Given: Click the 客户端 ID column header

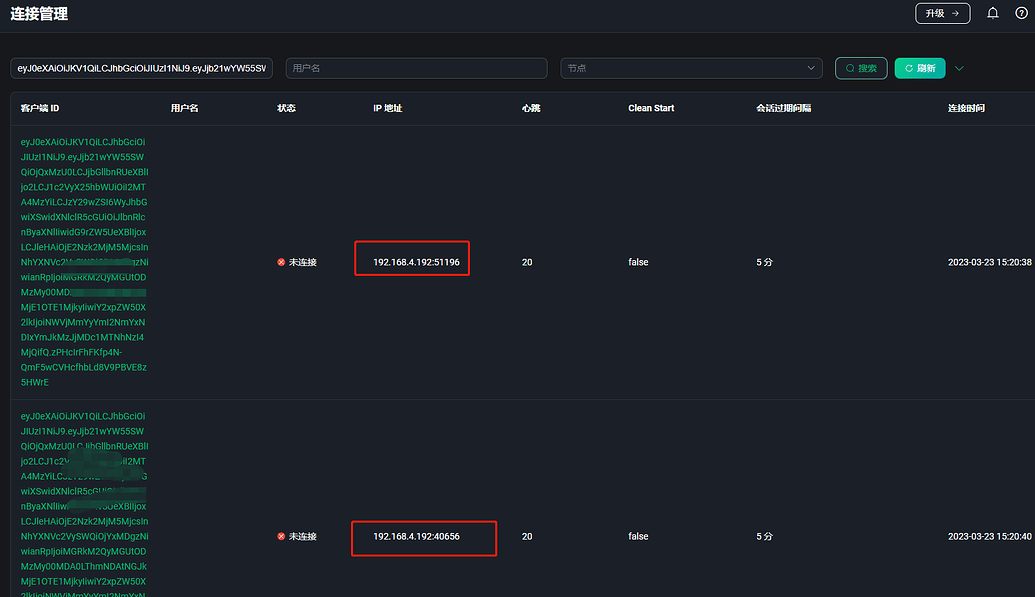Looking at the screenshot, I should (x=40, y=108).
